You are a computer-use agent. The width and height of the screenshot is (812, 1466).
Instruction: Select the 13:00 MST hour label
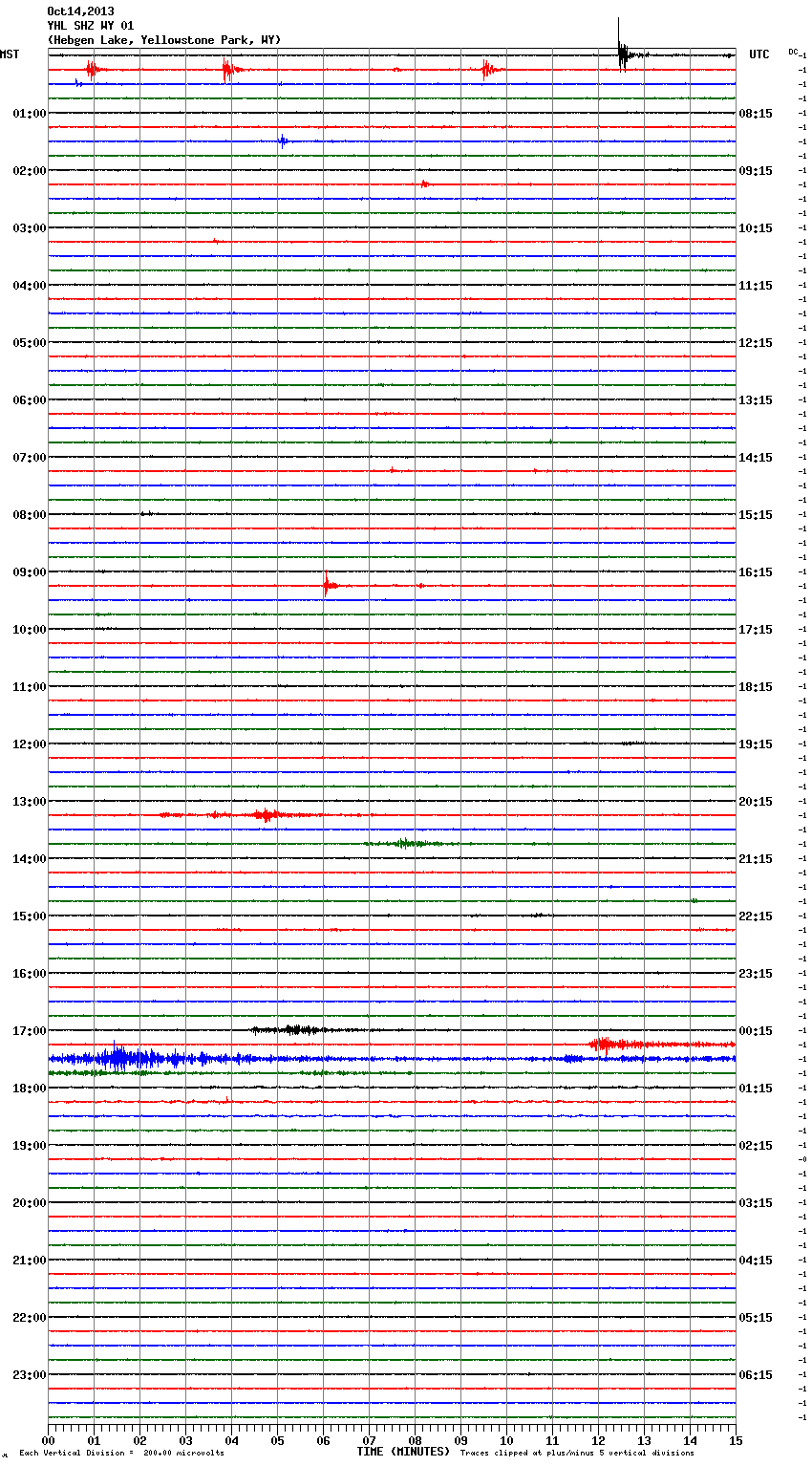point(30,801)
